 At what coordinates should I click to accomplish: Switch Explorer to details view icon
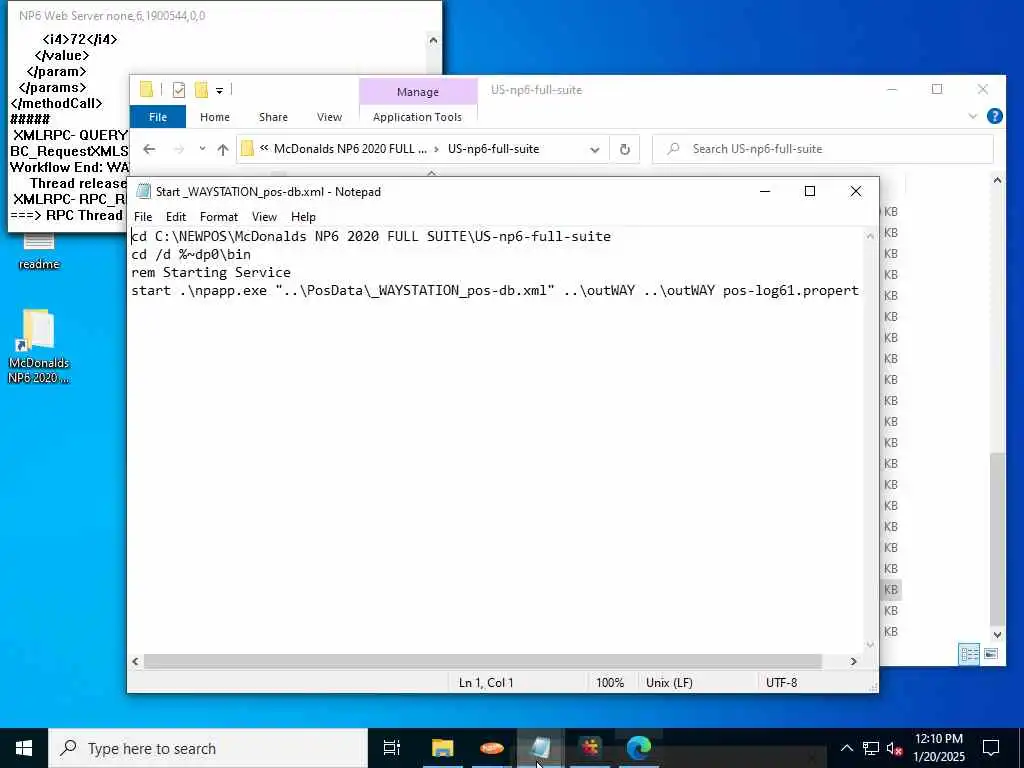click(x=969, y=654)
